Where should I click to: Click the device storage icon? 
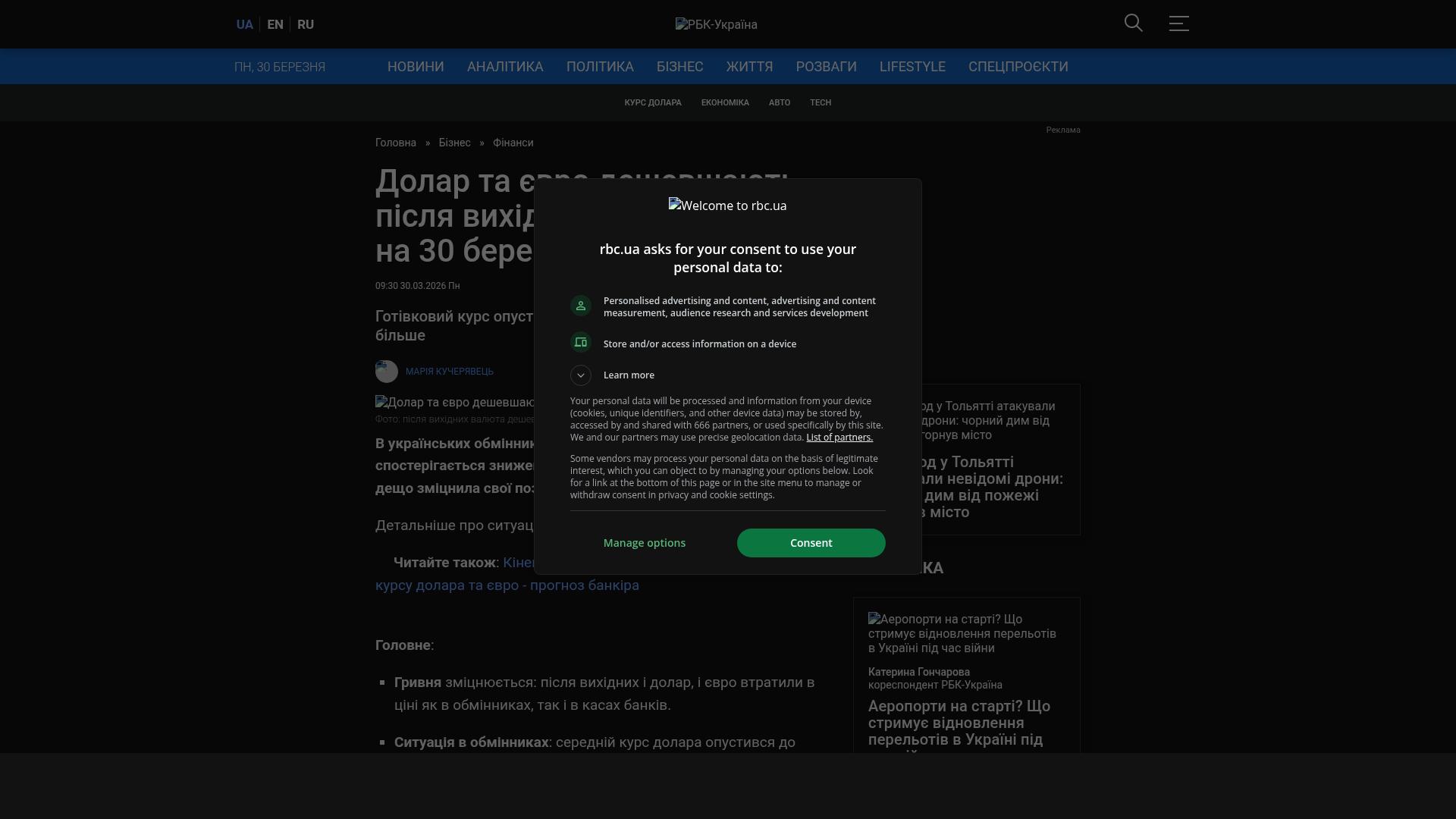point(581,343)
